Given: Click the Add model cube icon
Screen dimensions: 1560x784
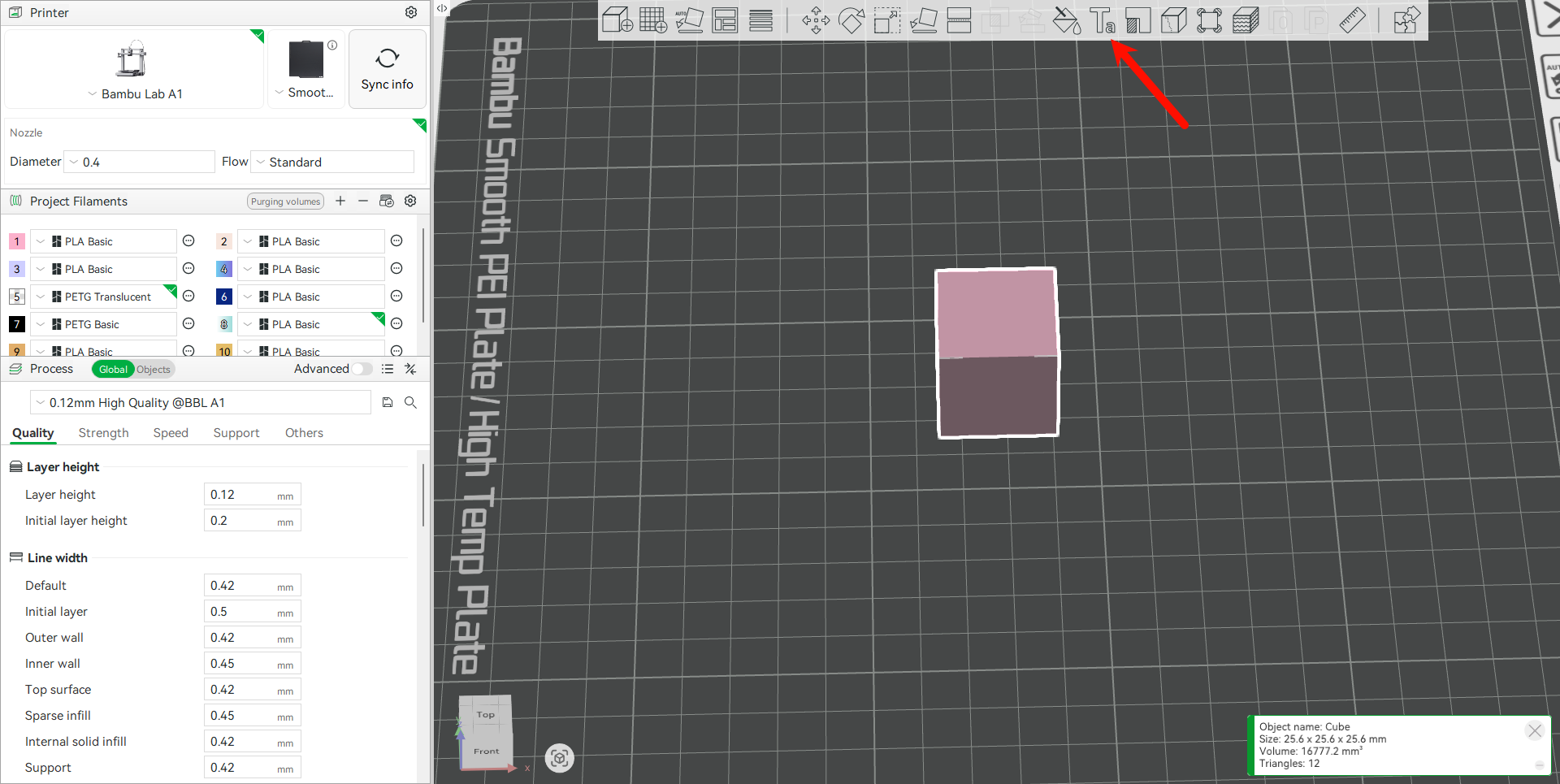Looking at the screenshot, I should tap(617, 19).
